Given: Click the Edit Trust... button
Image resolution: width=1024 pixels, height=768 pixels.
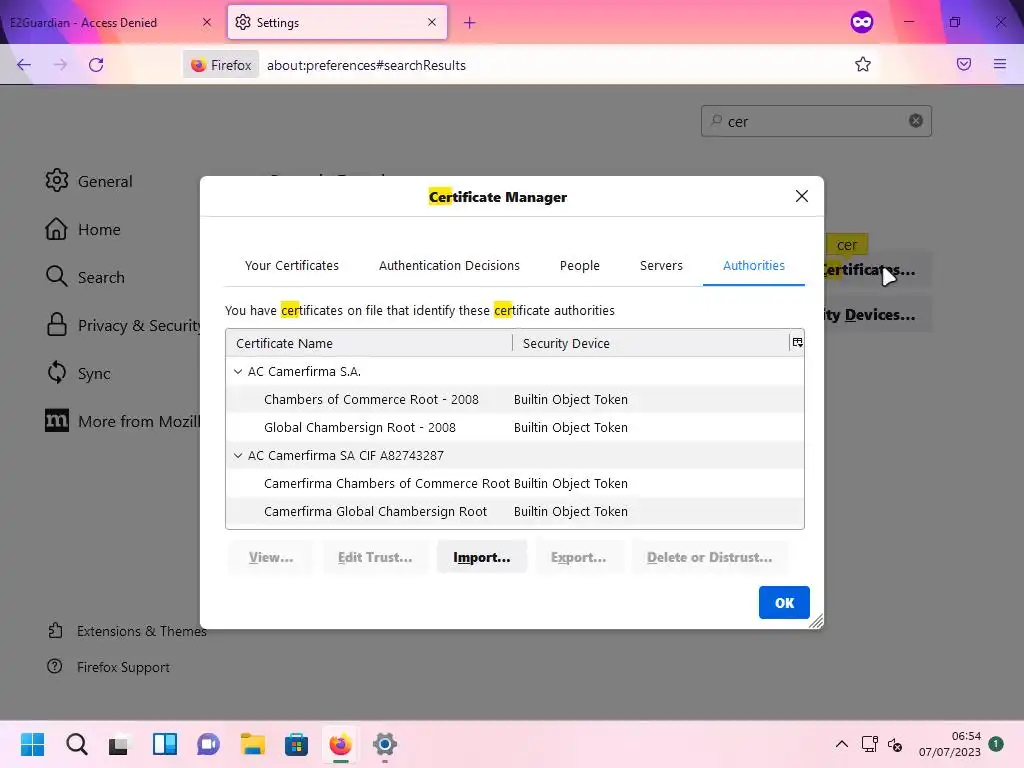Looking at the screenshot, I should [375, 557].
